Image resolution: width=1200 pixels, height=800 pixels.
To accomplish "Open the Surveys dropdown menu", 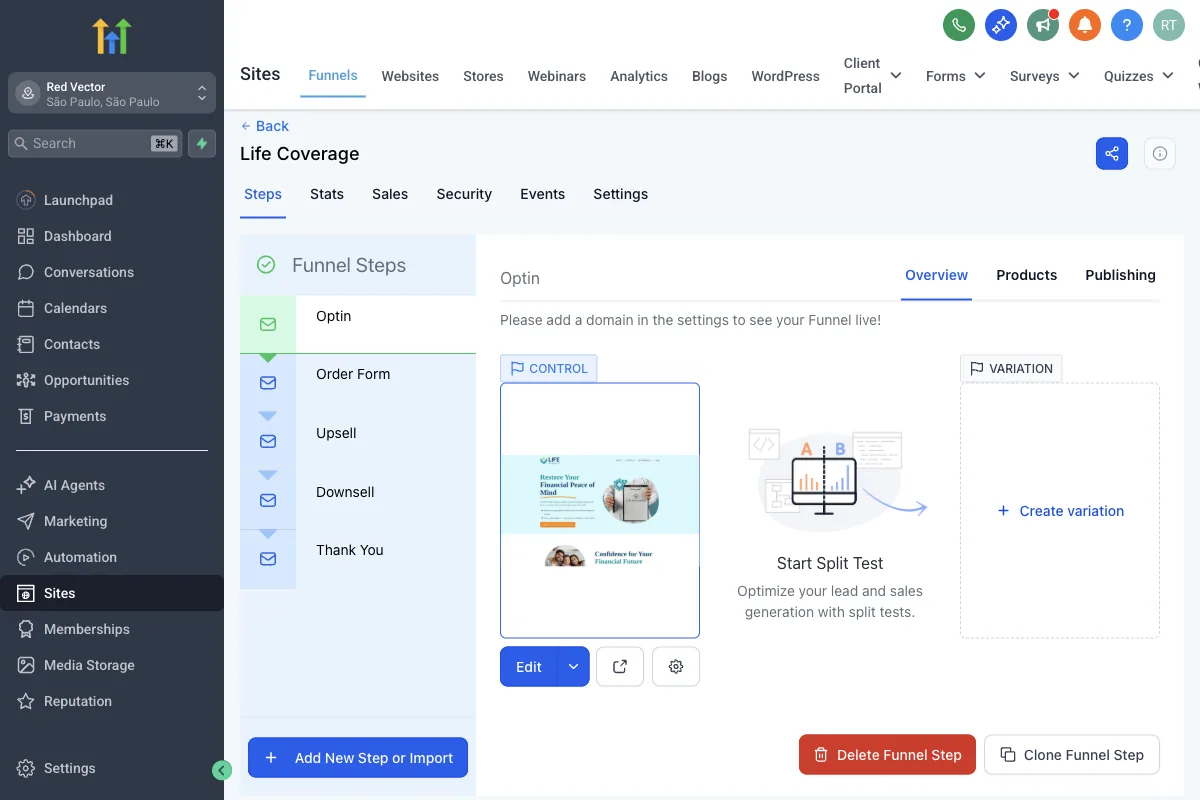I will coord(1044,76).
